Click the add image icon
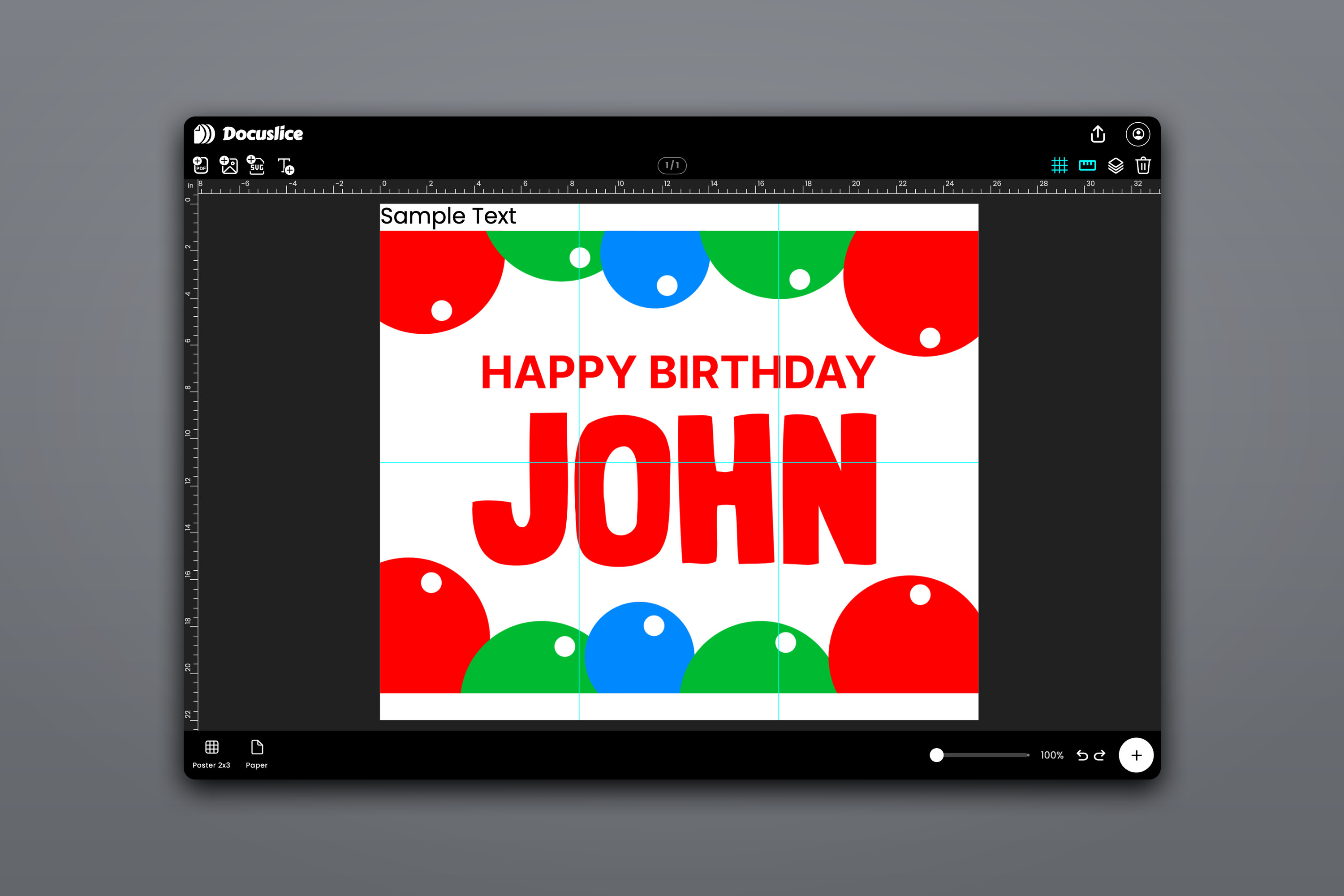 click(x=228, y=165)
